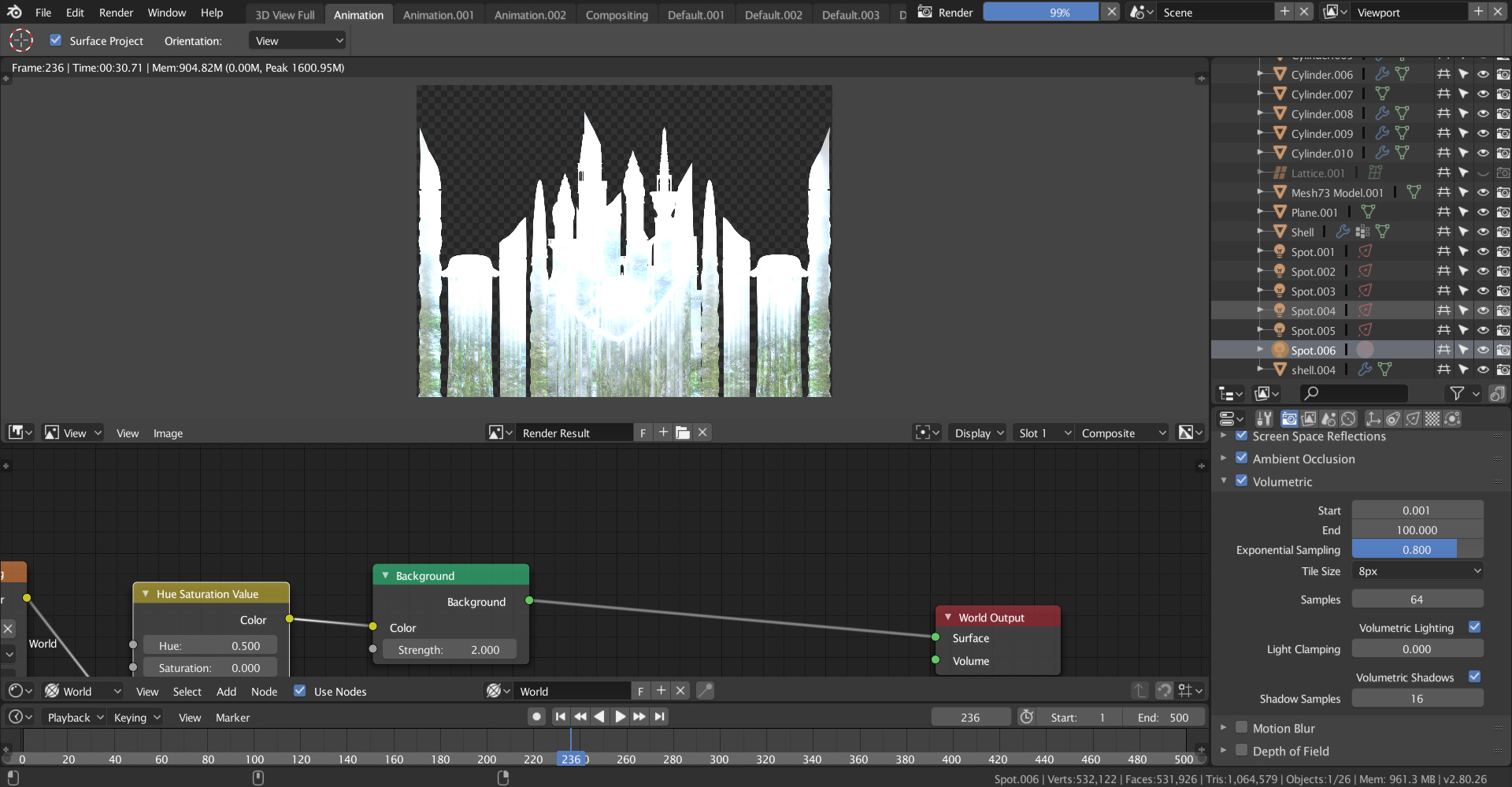The width and height of the screenshot is (1512, 787).
Task: Enable the Motion Blur checkbox
Action: click(1242, 727)
